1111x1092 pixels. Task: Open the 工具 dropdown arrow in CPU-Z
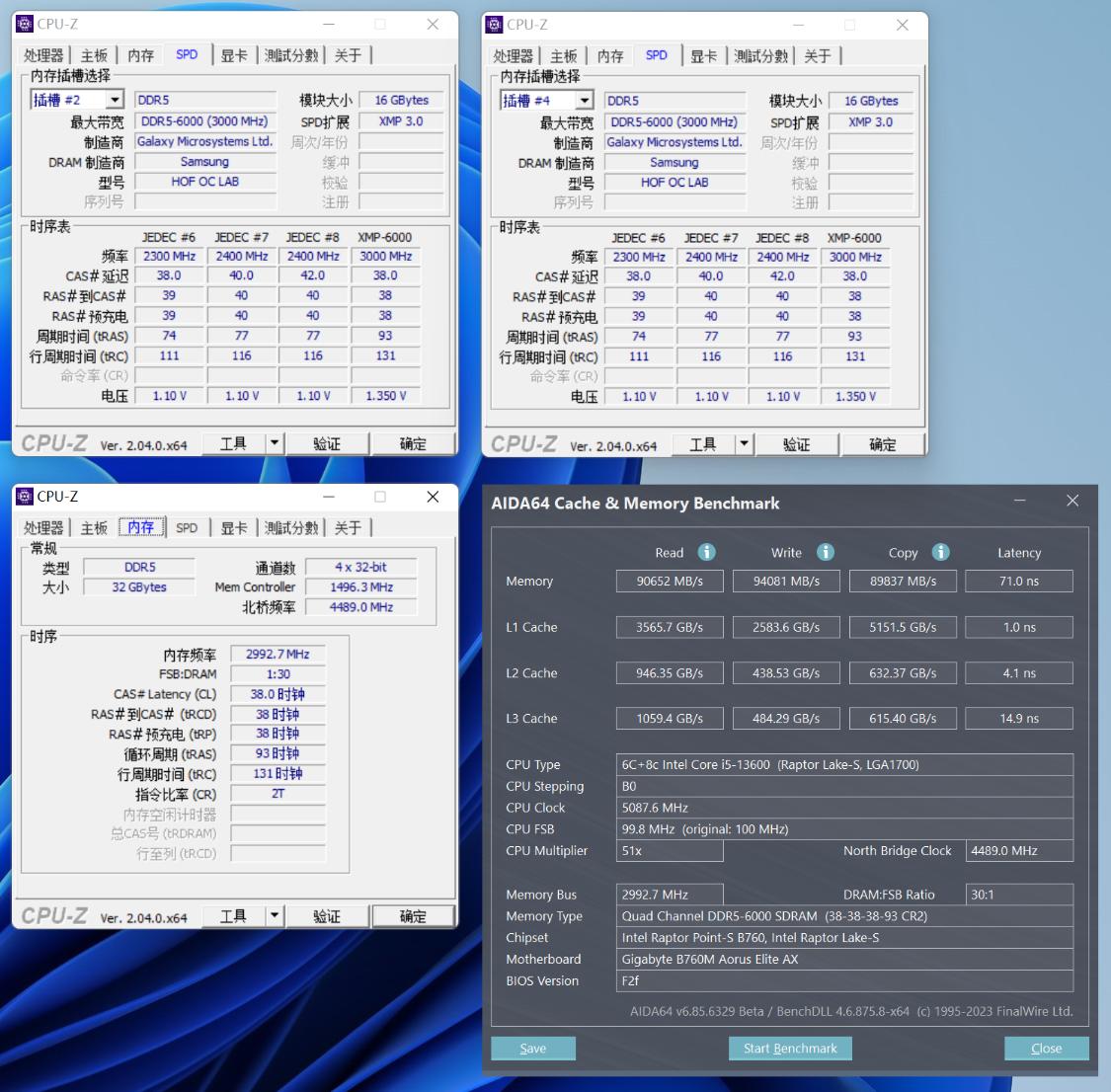(x=276, y=443)
